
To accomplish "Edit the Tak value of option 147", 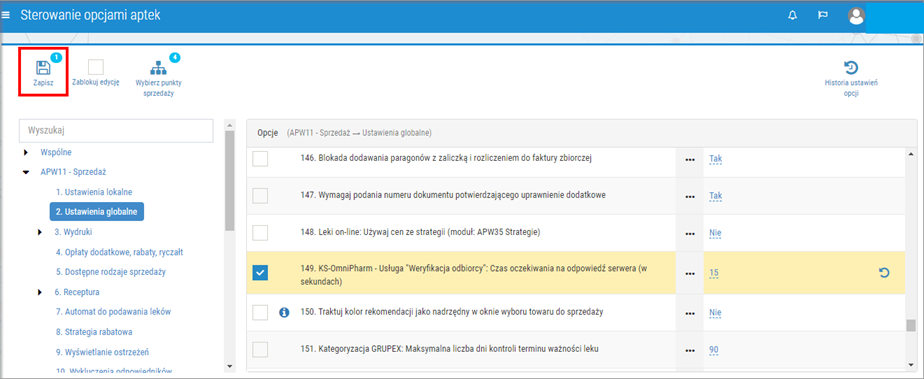I will pyautogui.click(x=715, y=195).
